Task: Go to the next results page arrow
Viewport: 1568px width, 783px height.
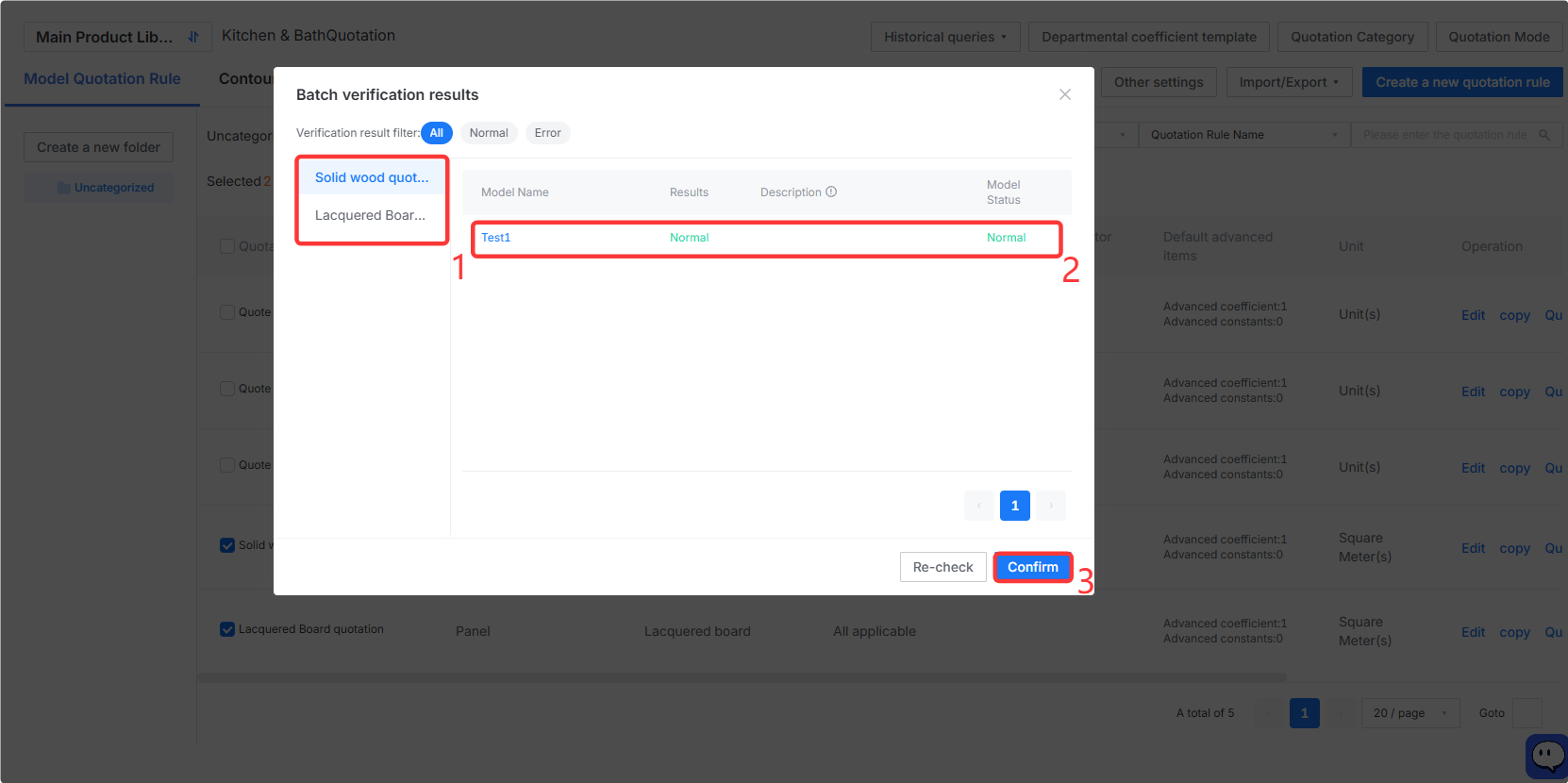Action: pyautogui.click(x=1051, y=506)
